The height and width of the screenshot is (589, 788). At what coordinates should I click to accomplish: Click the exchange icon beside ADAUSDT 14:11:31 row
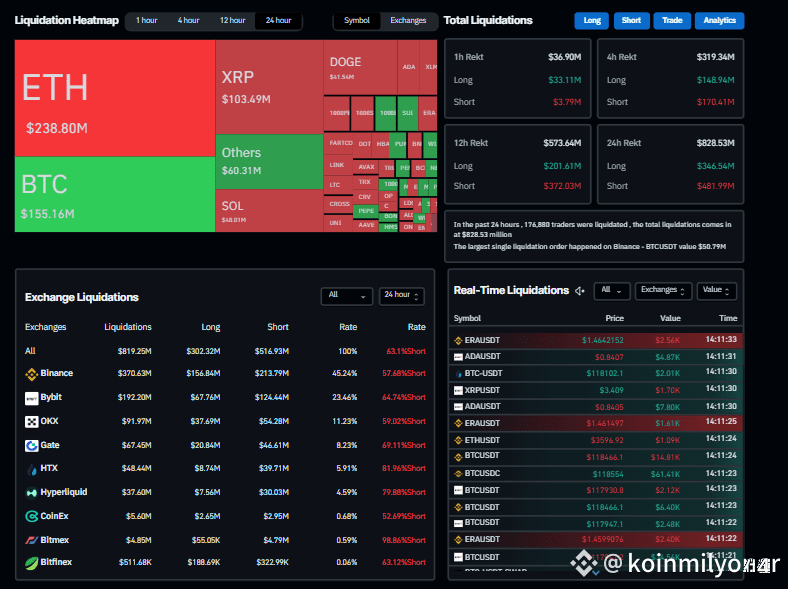[x=458, y=357]
